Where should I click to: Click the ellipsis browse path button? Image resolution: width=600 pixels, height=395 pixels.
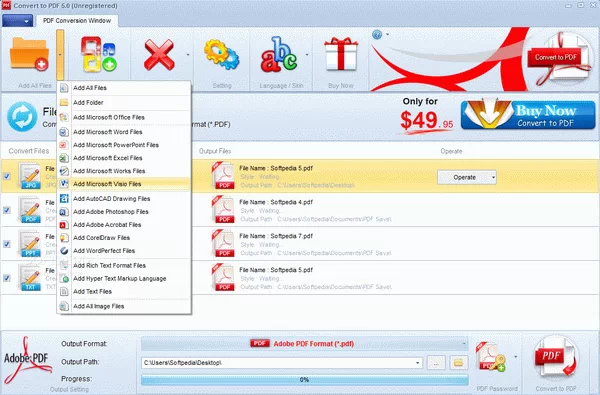[x=436, y=363]
